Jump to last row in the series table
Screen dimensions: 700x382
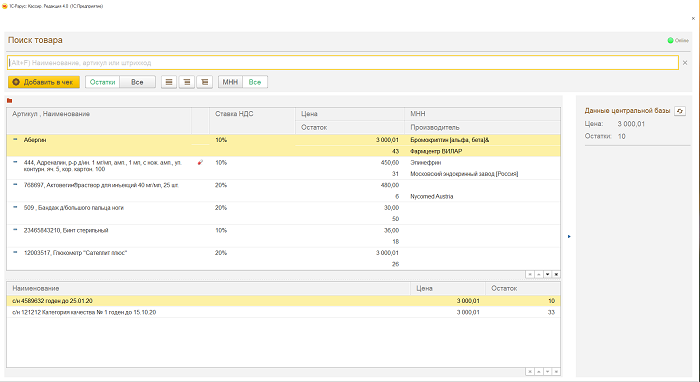point(556,372)
